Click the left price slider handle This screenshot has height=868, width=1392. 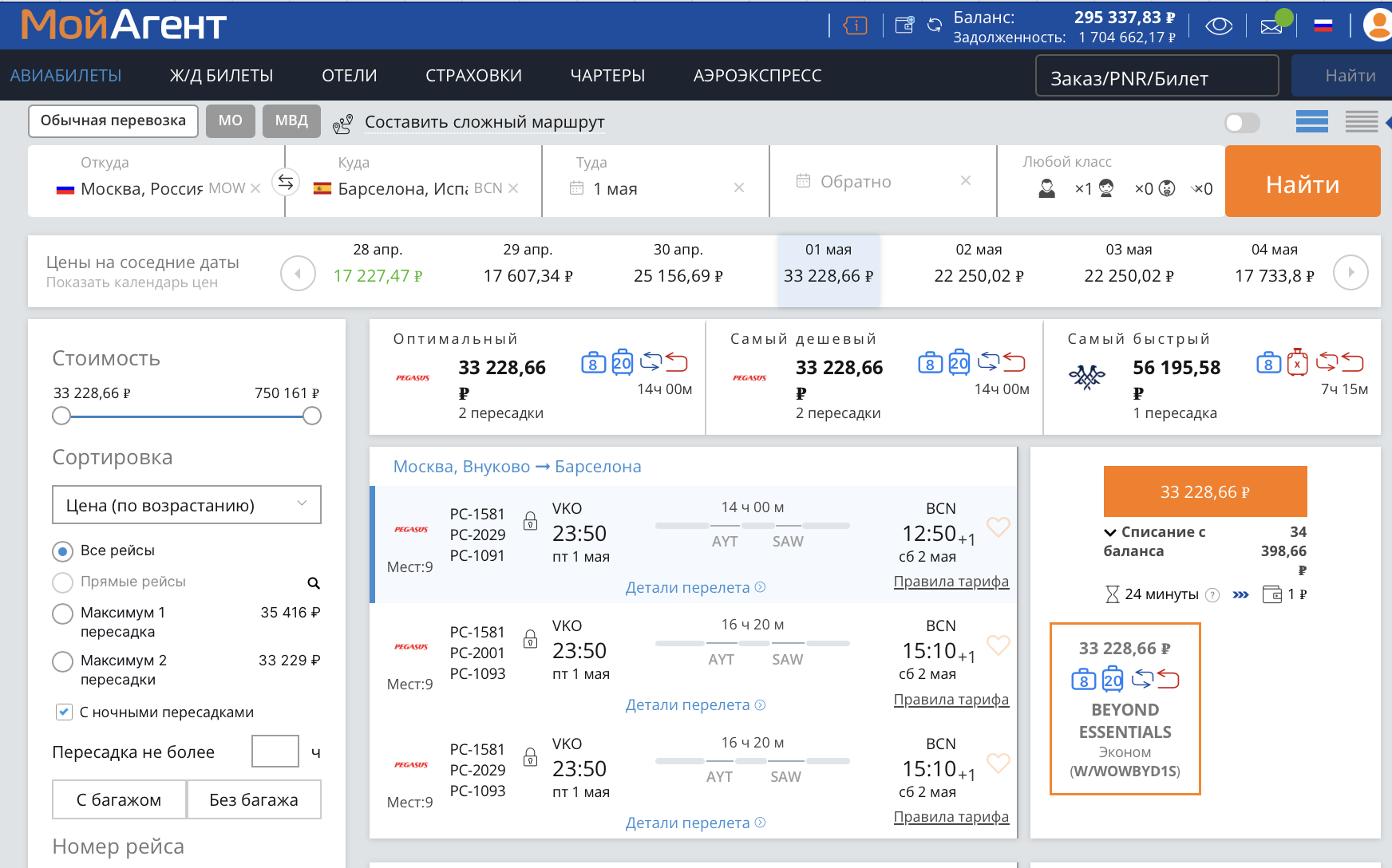[x=61, y=416]
